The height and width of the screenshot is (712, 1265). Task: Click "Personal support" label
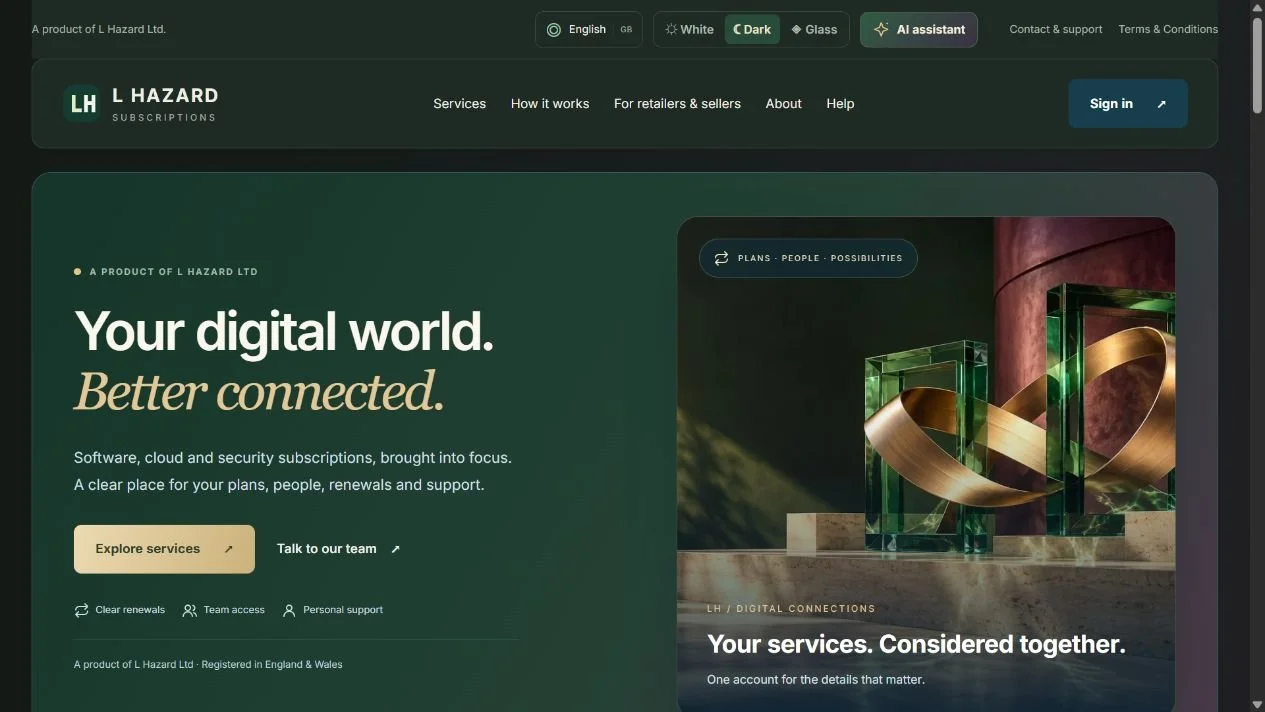tap(343, 610)
